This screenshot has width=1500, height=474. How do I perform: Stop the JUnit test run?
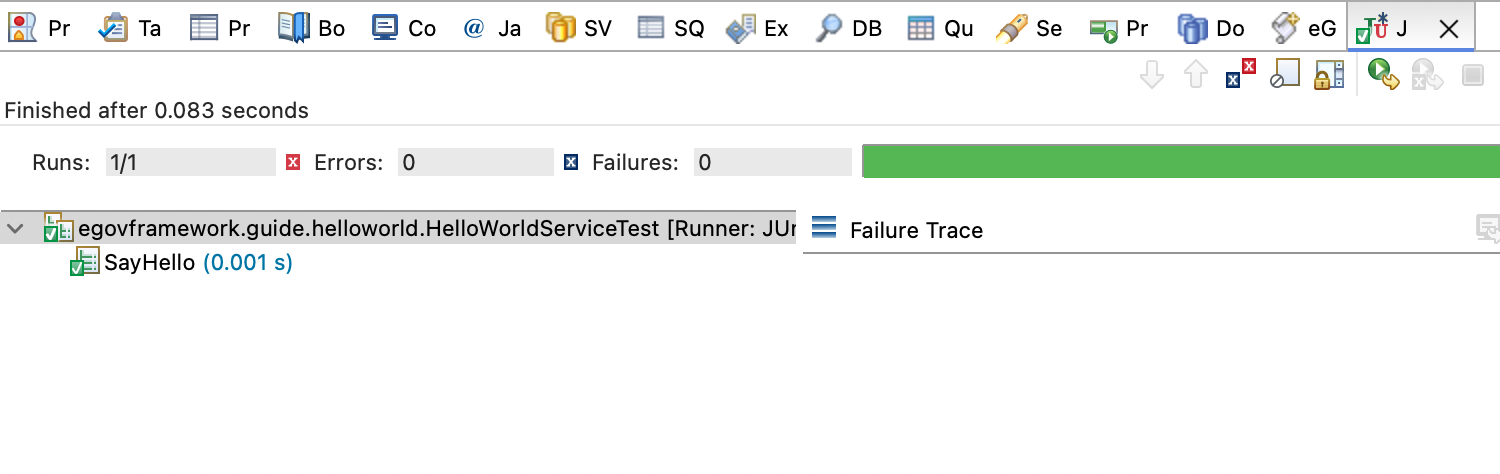point(1473,75)
